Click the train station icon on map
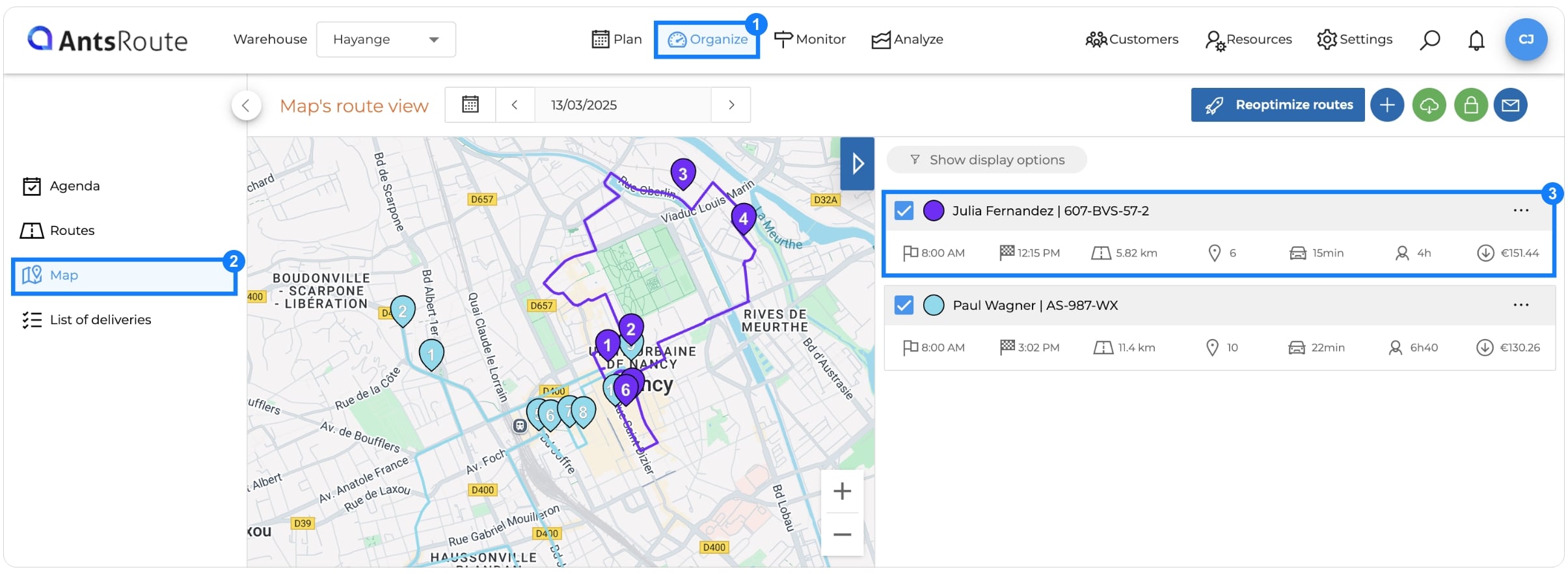This screenshot has height=574, width=1568. 519,426
